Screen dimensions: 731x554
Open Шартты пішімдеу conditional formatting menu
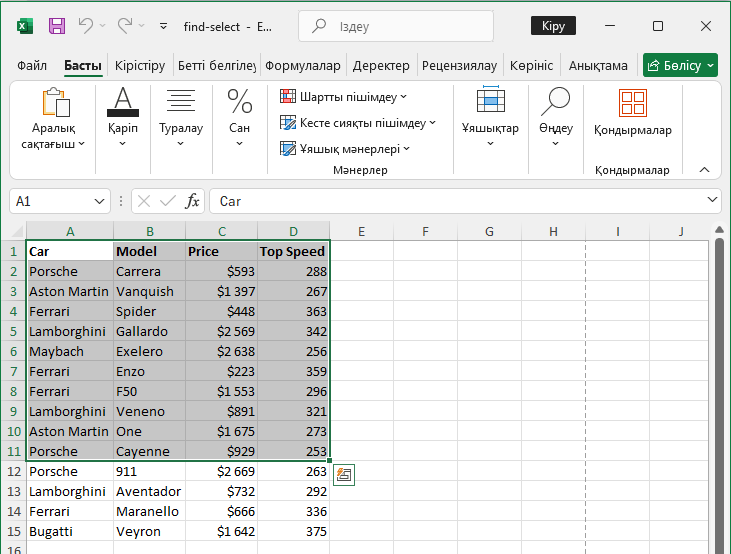(x=344, y=97)
